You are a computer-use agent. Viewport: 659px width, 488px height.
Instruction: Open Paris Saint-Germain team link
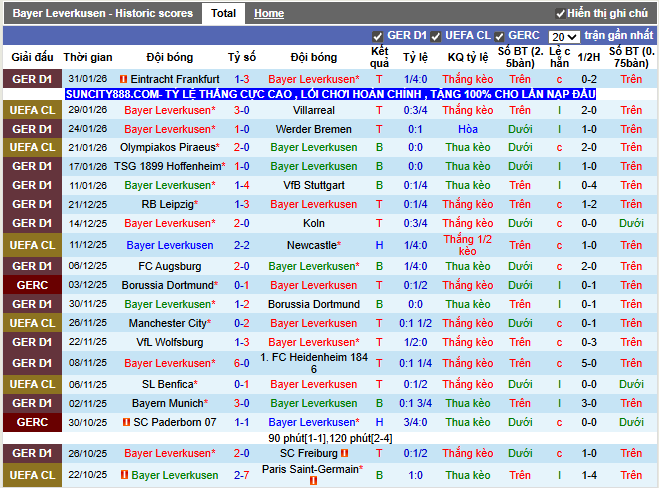[x=310, y=469]
